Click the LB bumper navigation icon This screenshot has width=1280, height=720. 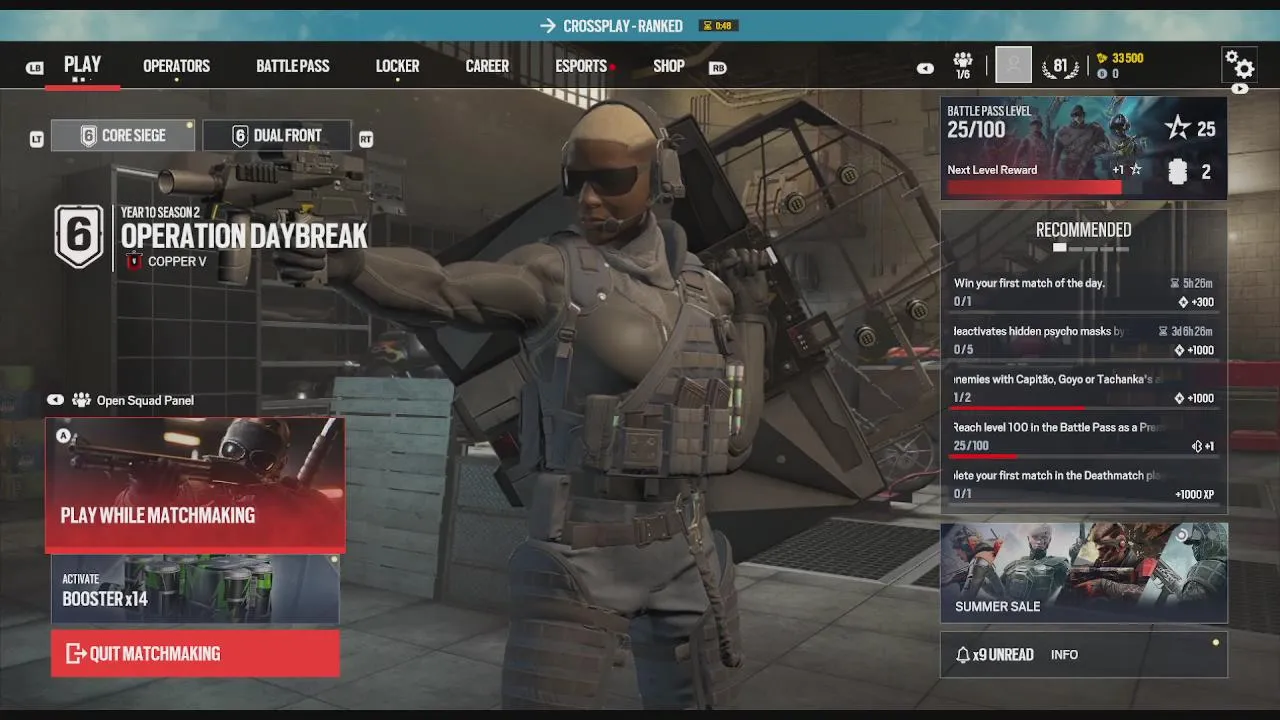point(35,68)
